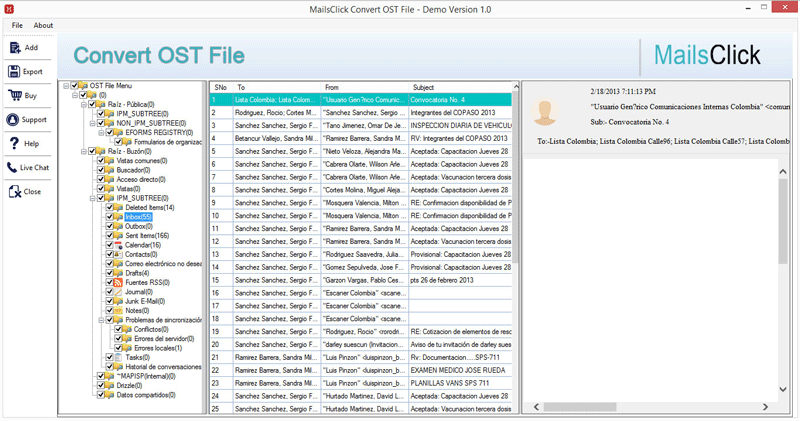800x421 pixels.
Task: Click the Journal(0) folder icon
Action: 118,292
